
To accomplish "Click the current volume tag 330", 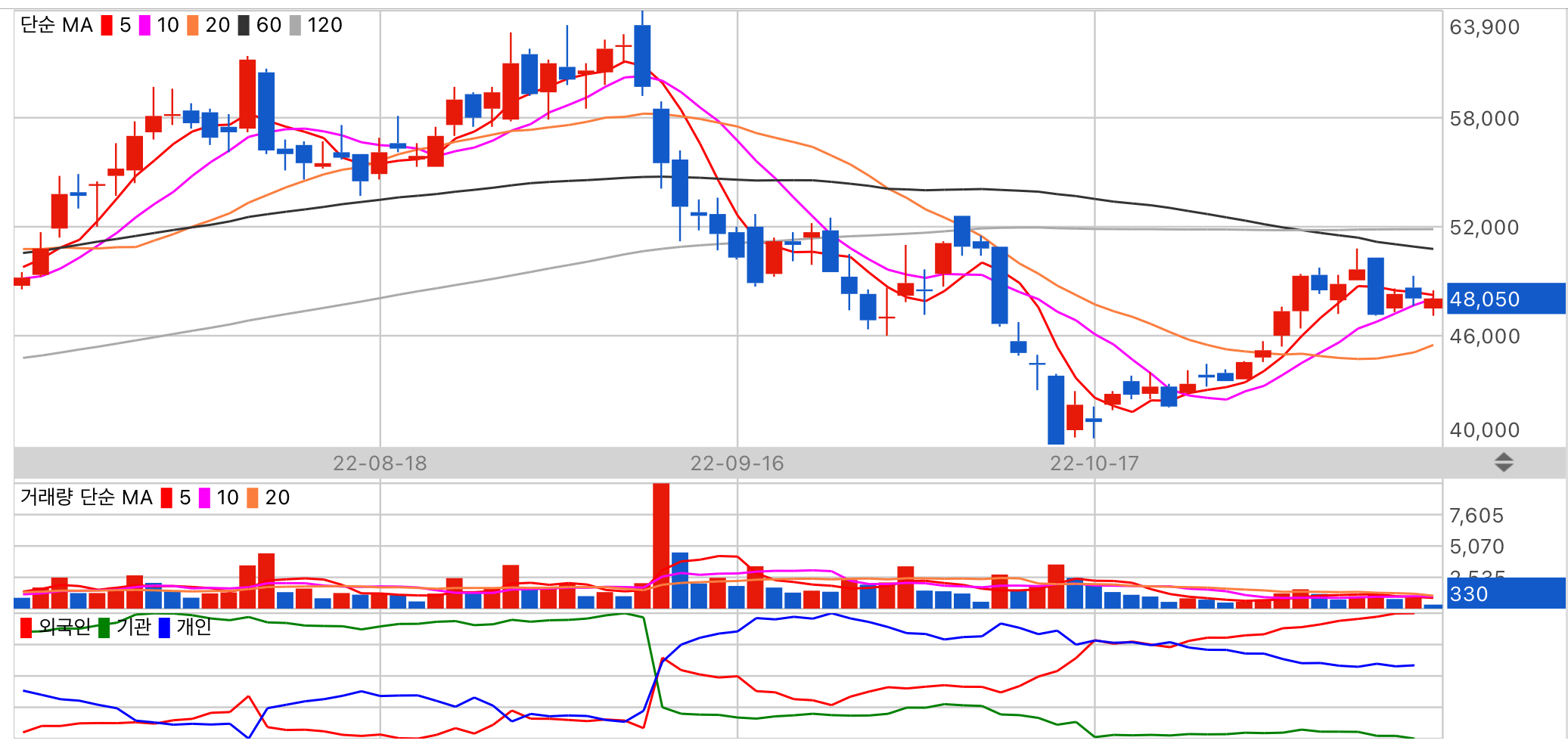I will click(x=1506, y=593).
